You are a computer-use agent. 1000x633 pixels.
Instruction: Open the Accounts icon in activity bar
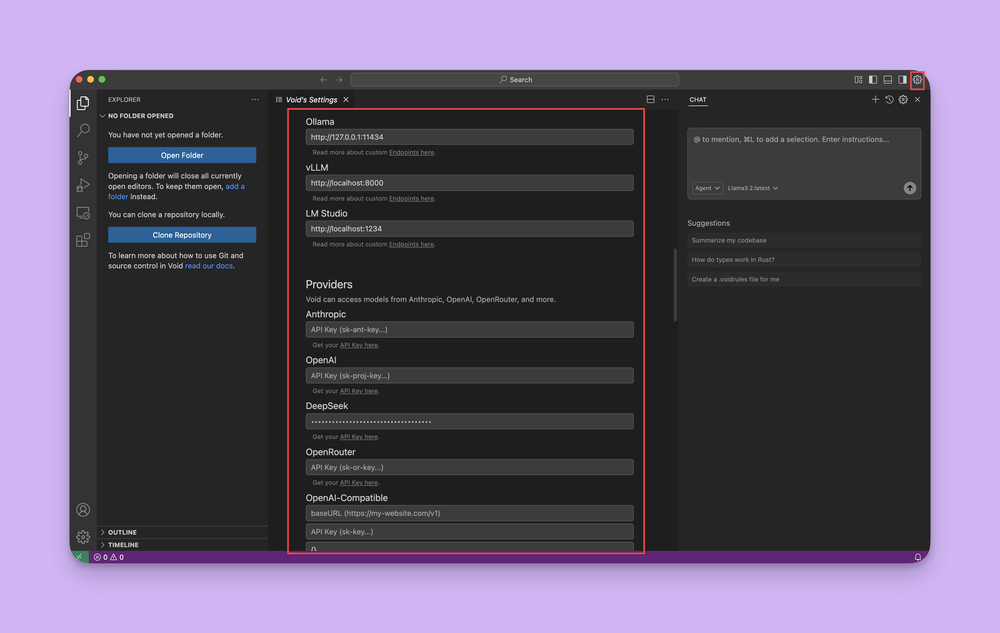83,510
